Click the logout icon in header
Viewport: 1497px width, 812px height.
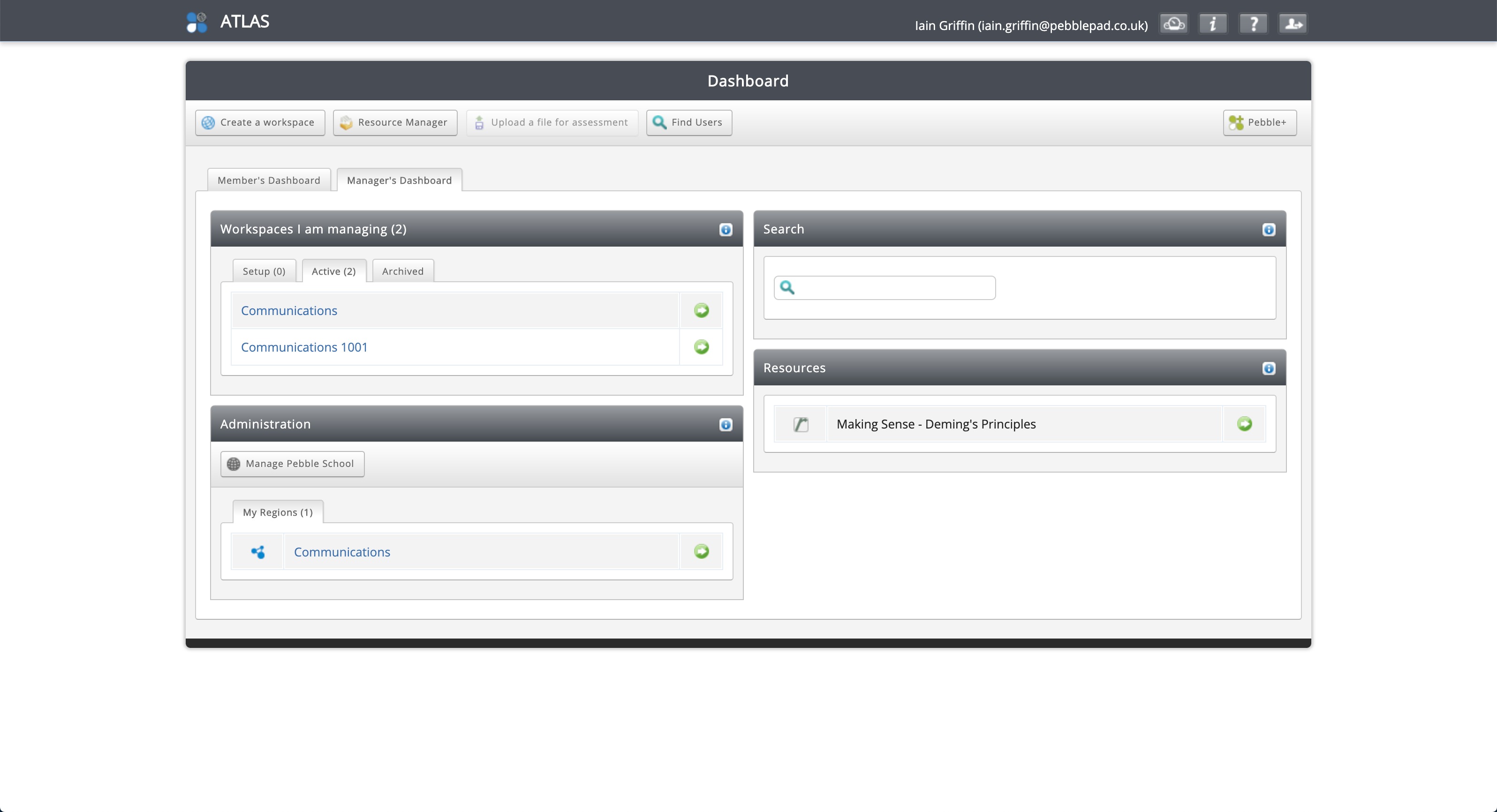[1293, 24]
